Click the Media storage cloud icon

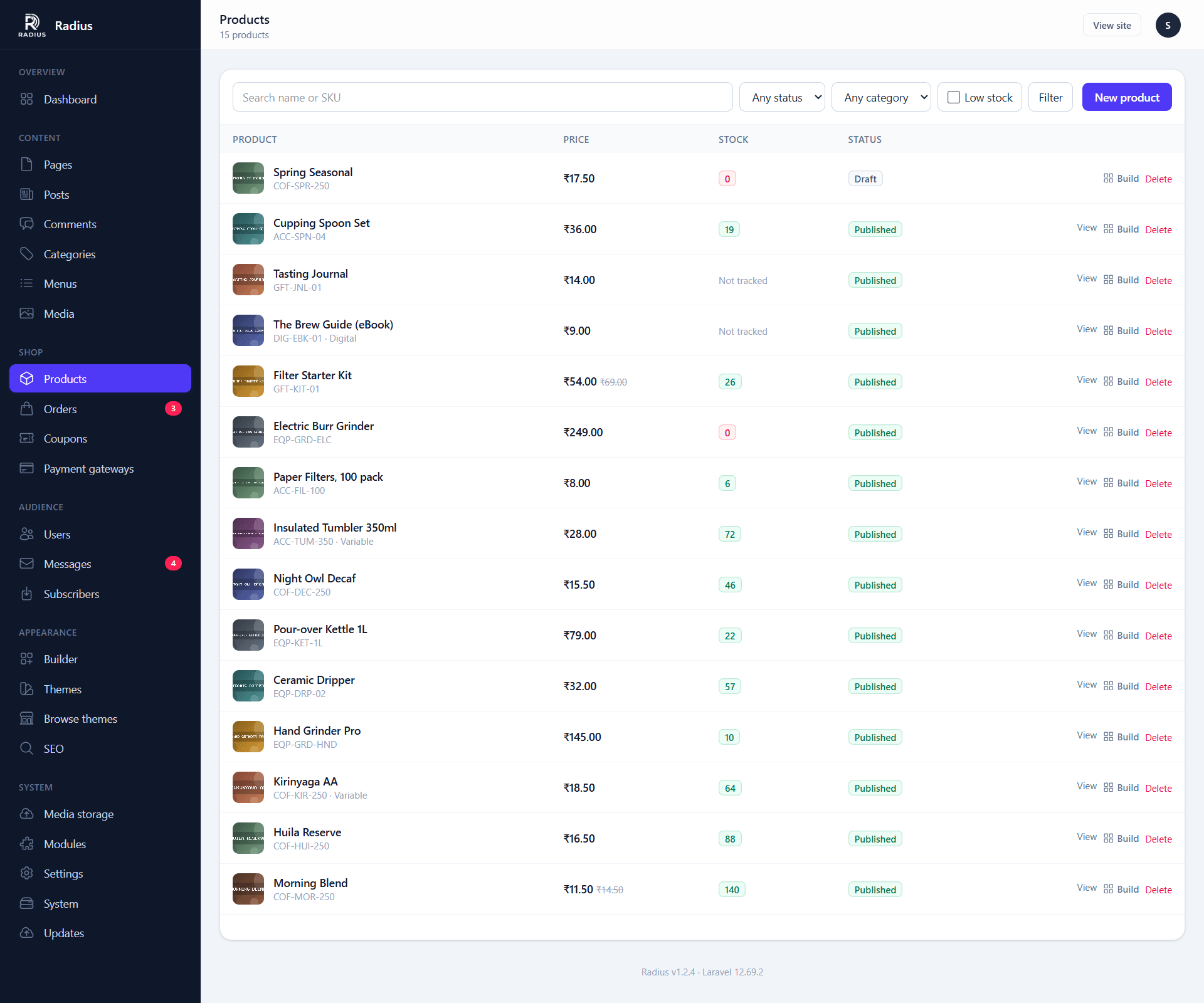tap(26, 814)
